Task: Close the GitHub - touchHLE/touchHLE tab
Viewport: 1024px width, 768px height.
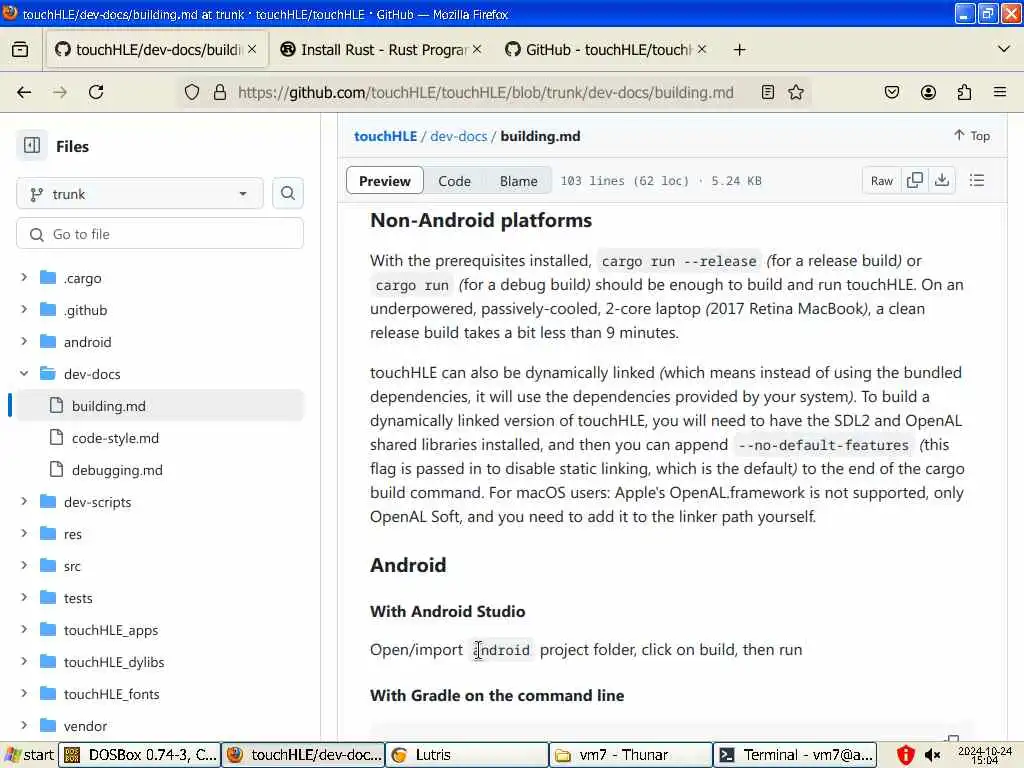Action: (701, 49)
